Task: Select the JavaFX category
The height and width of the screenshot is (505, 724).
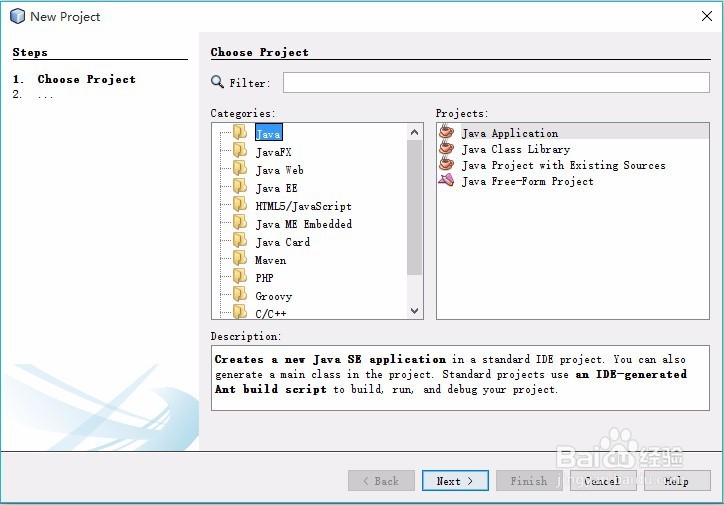Action: tap(273, 152)
